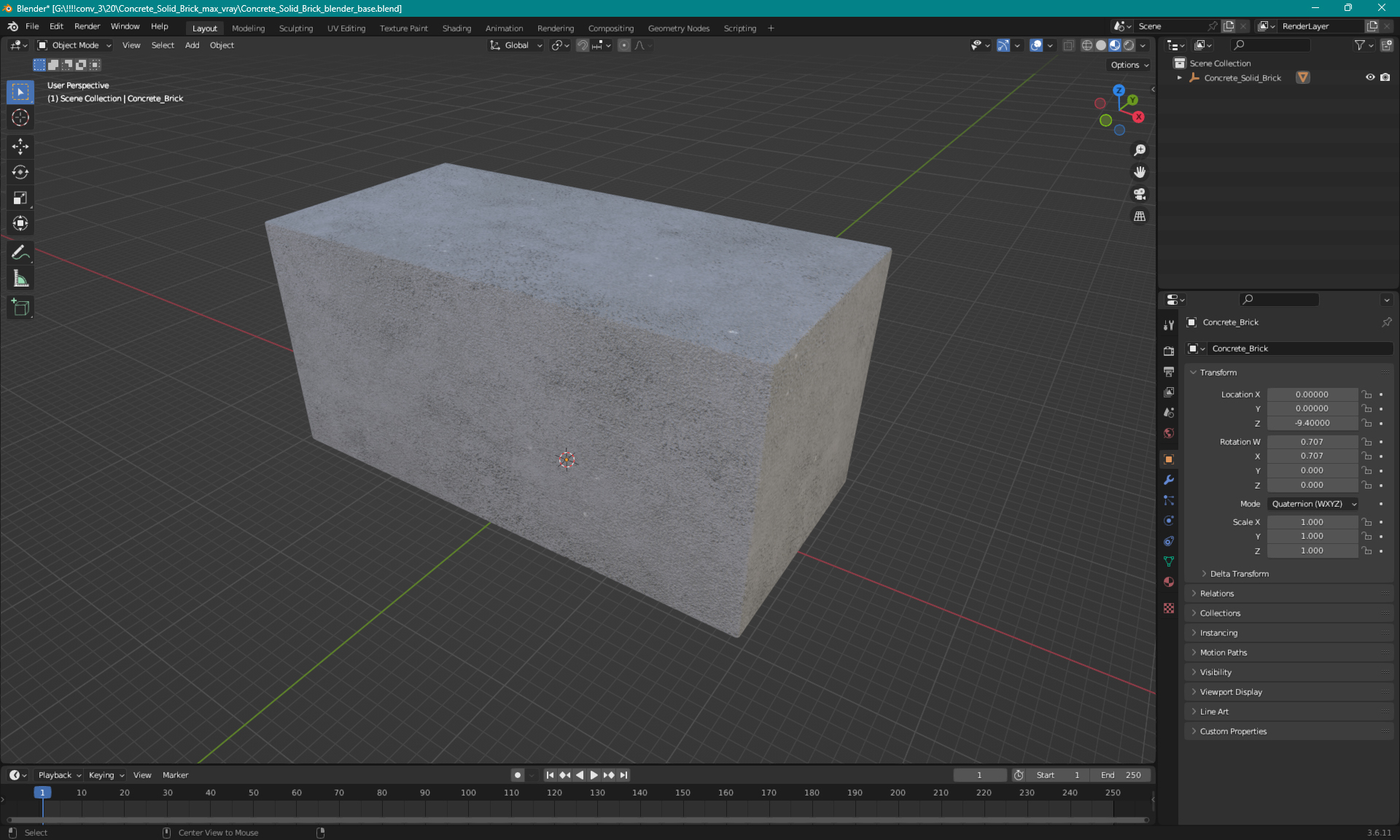Select the Measure tool

pos(20,279)
